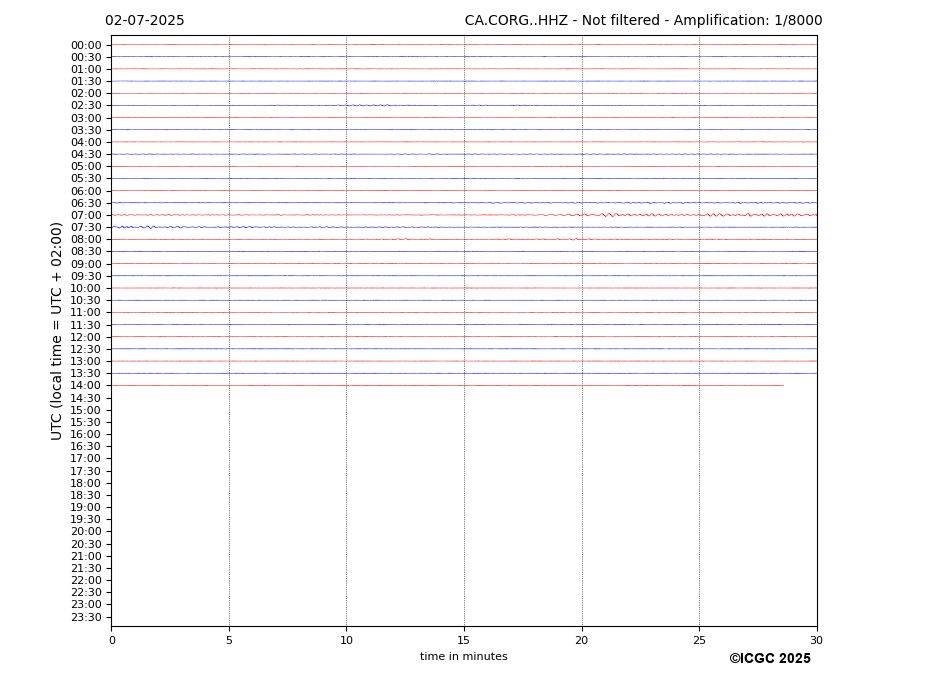Click the x-axis tick label 30

coord(816,640)
